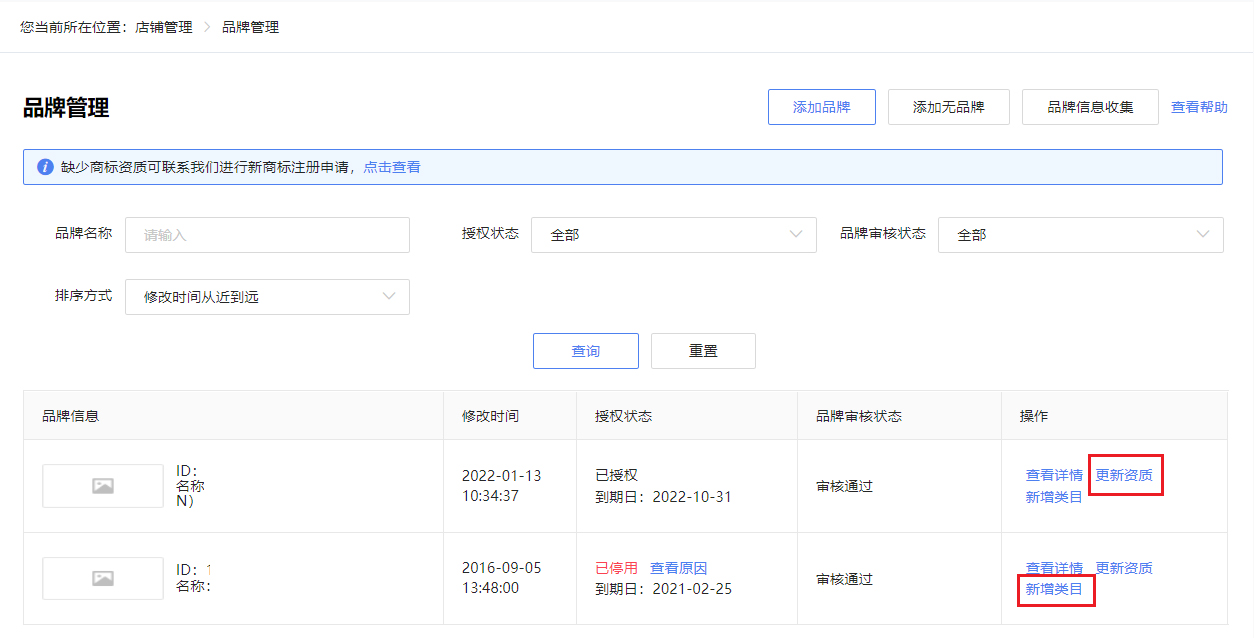Image resolution: width=1254 pixels, height=638 pixels.
Task: Click 点击查看 in the trademark notice
Action: click(x=393, y=167)
